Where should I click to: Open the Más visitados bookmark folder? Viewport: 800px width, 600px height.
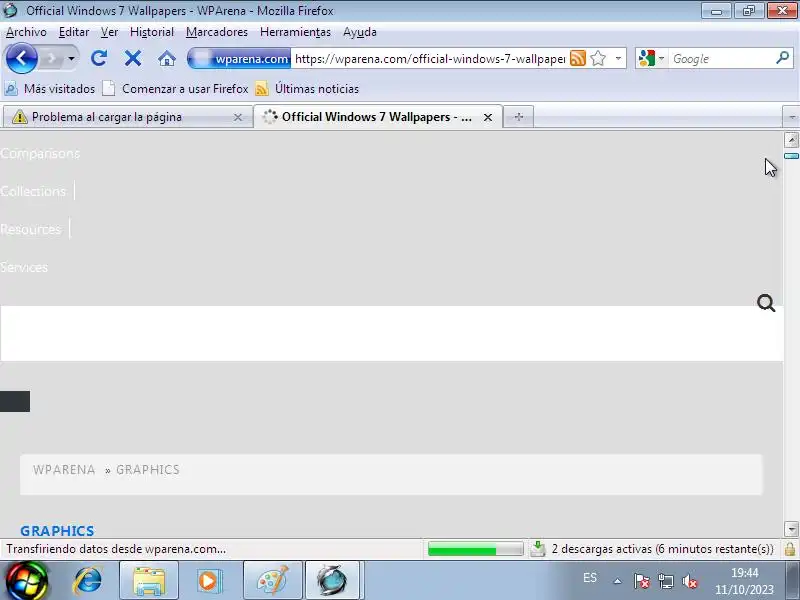49,89
